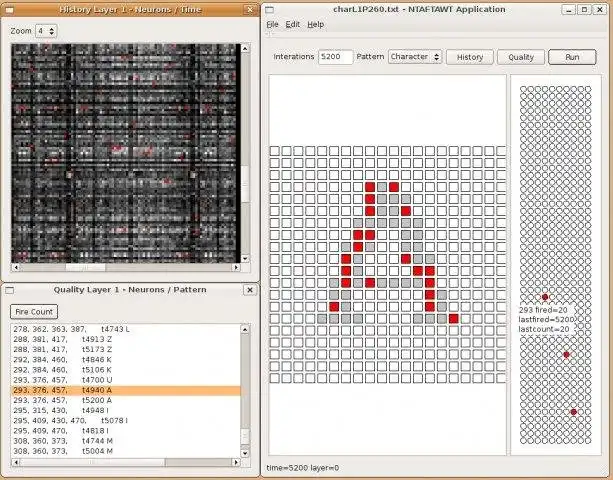This screenshot has width=613, height=480.
Task: Select row '295, 409, 430, 470, t5078 I'
Action: 125,421
